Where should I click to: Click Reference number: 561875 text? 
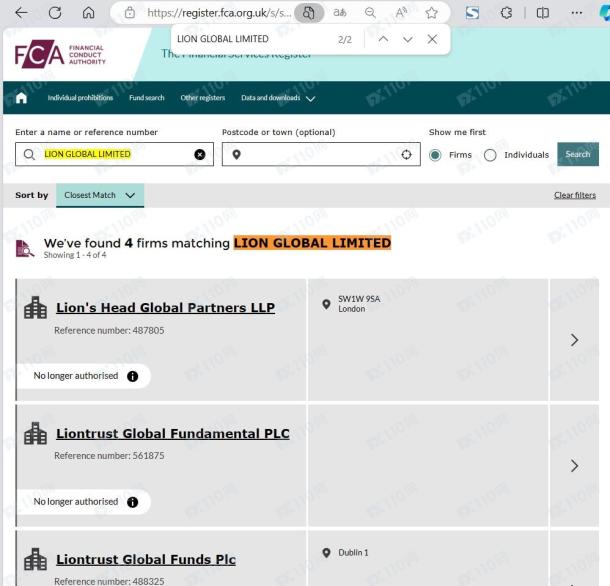point(109,456)
